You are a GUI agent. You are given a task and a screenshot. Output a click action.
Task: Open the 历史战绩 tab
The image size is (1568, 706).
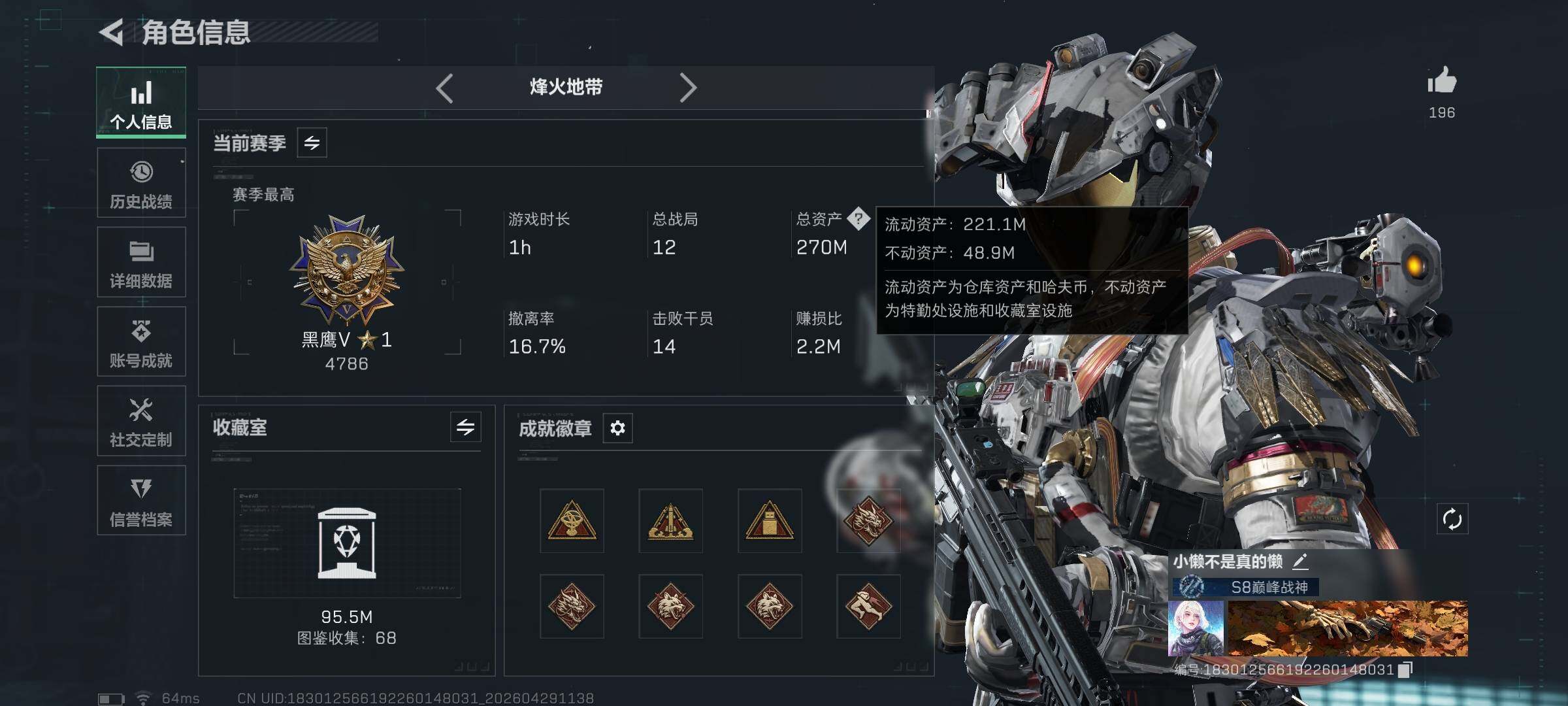tap(141, 183)
